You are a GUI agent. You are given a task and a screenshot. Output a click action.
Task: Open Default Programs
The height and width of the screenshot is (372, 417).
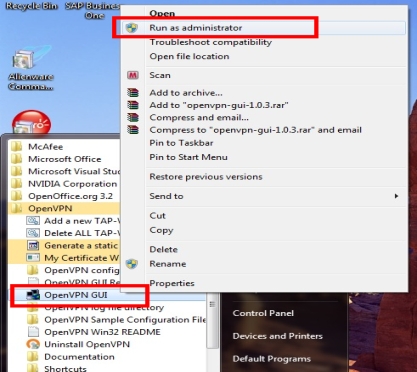272,359
